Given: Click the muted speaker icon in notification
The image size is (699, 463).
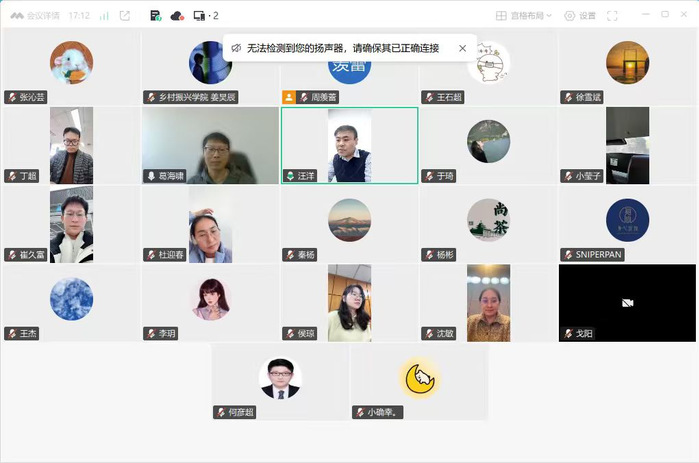Looking at the screenshot, I should [235, 48].
